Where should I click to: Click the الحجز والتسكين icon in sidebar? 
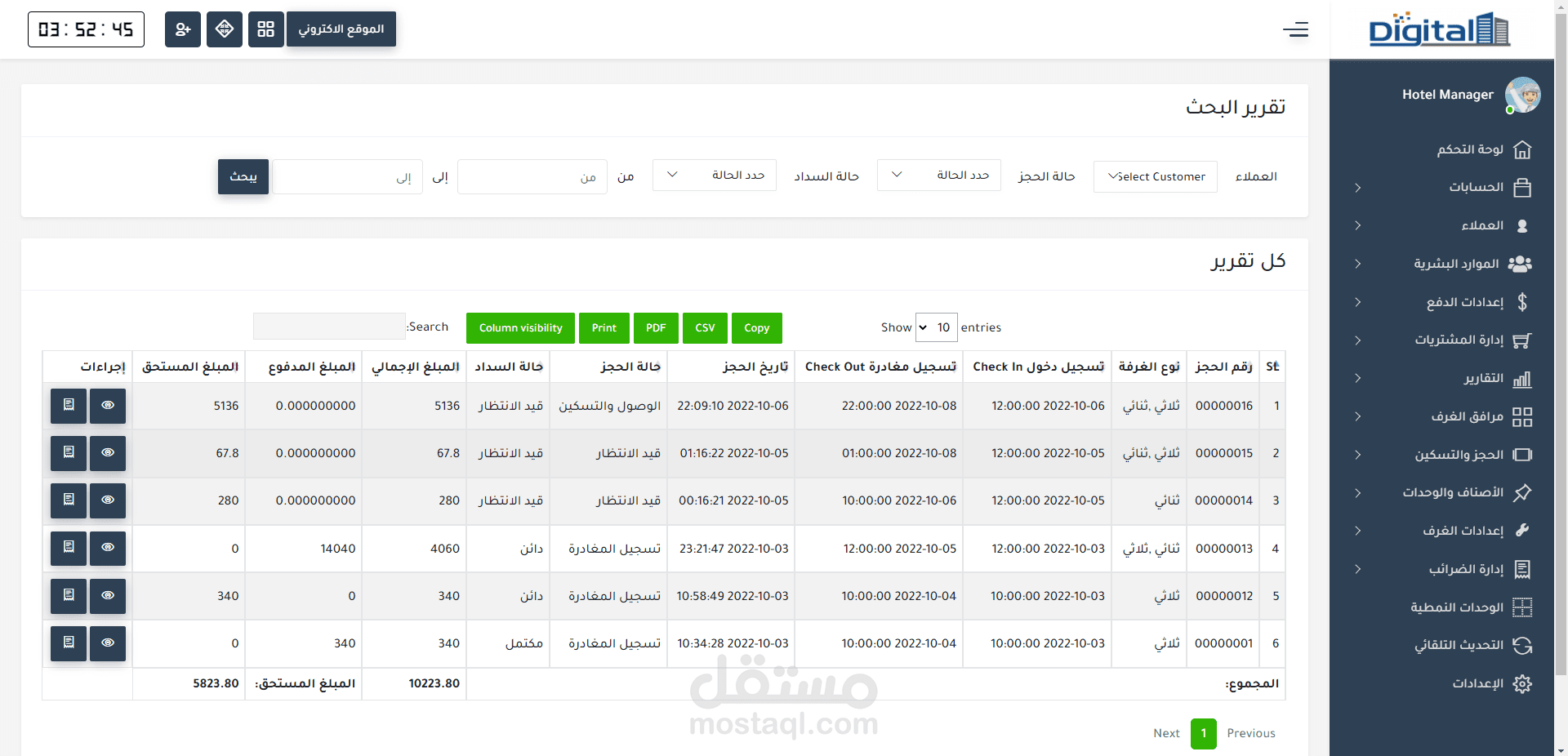pos(1522,455)
